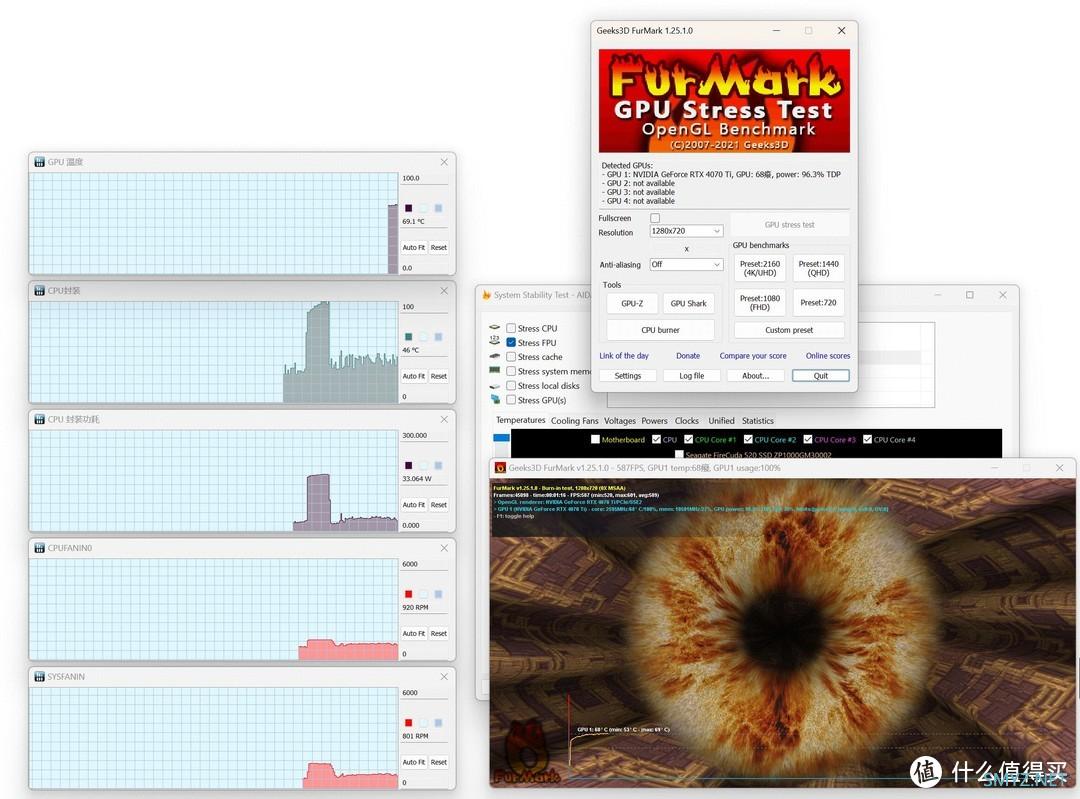Open the Anti-aliasing dropdown set to Off
Image resolution: width=1080 pixels, height=799 pixels.
tap(686, 264)
